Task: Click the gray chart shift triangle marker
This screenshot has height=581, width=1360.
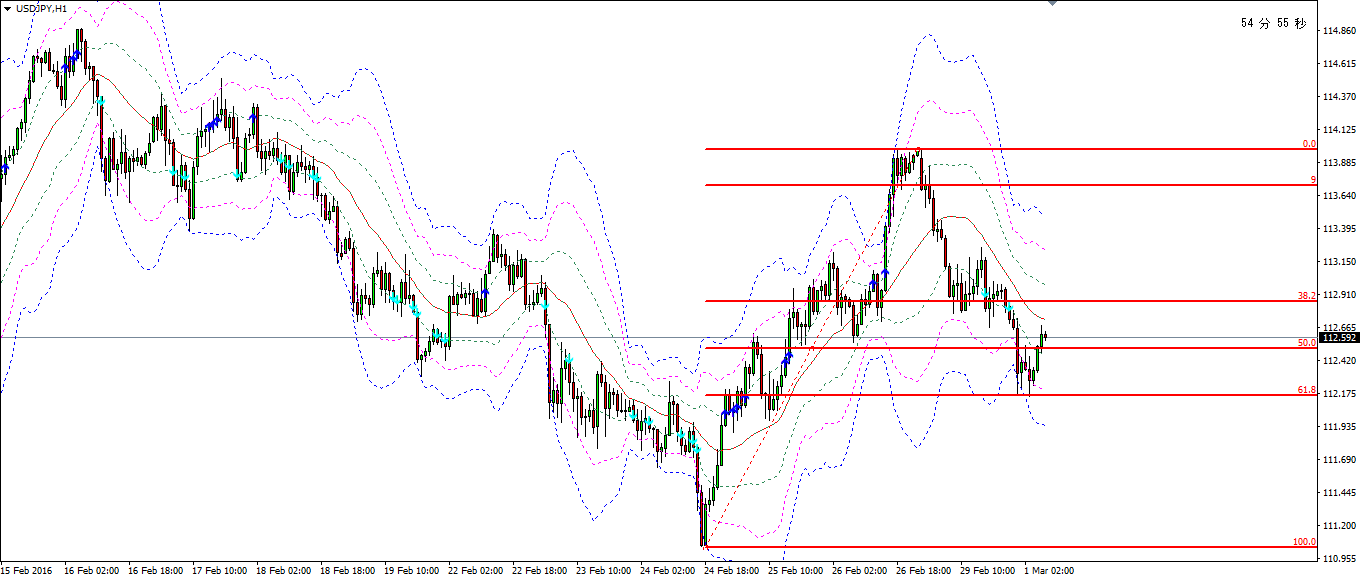Action: (x=1052, y=3)
